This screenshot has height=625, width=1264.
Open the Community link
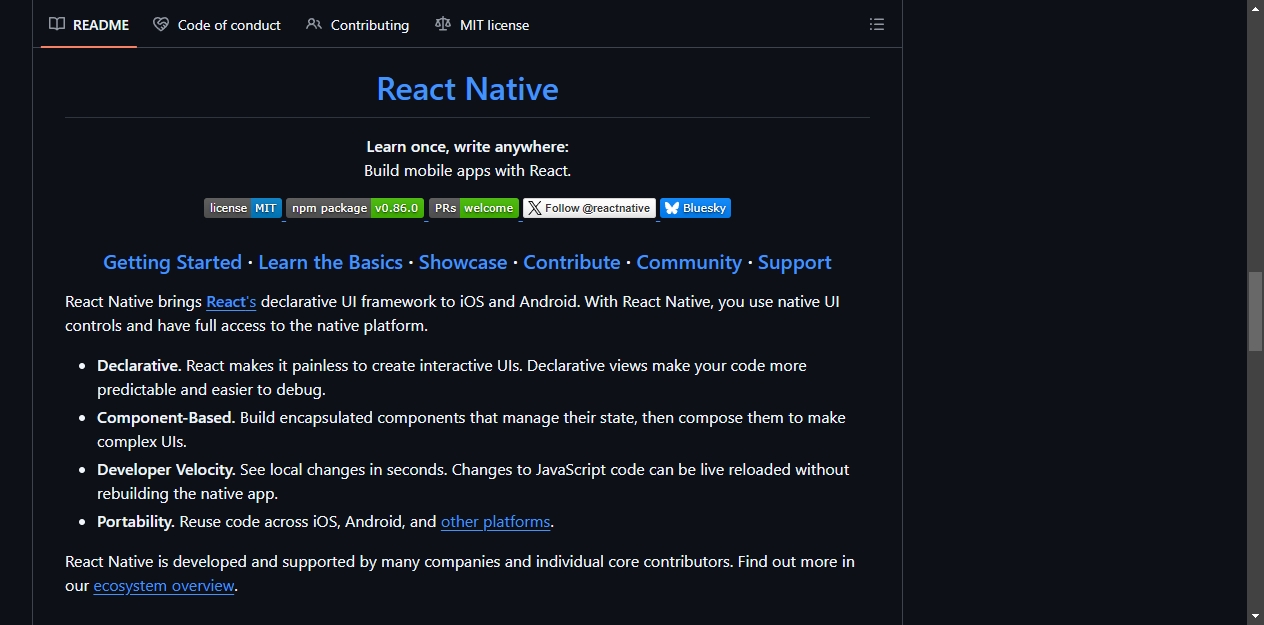(689, 262)
